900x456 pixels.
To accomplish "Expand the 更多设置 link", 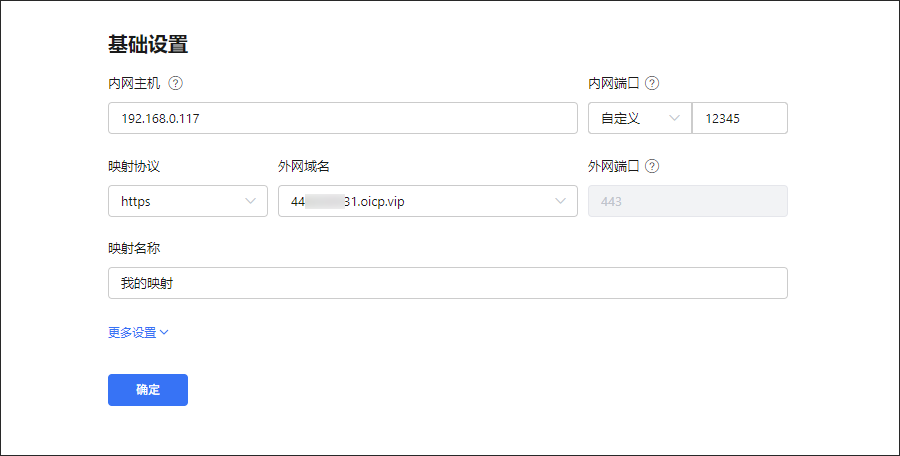I will coord(133,333).
